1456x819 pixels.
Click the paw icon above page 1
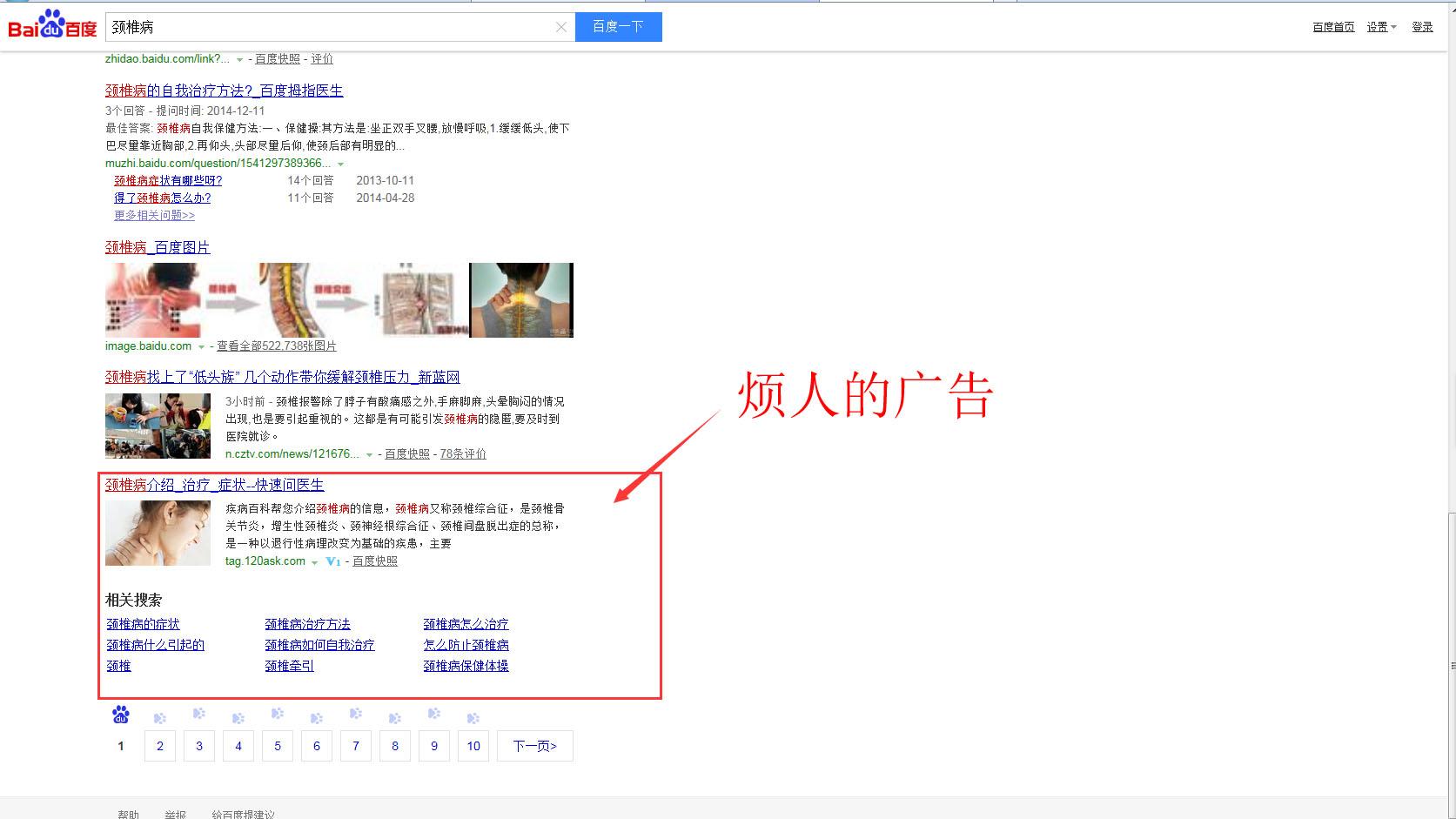click(121, 715)
